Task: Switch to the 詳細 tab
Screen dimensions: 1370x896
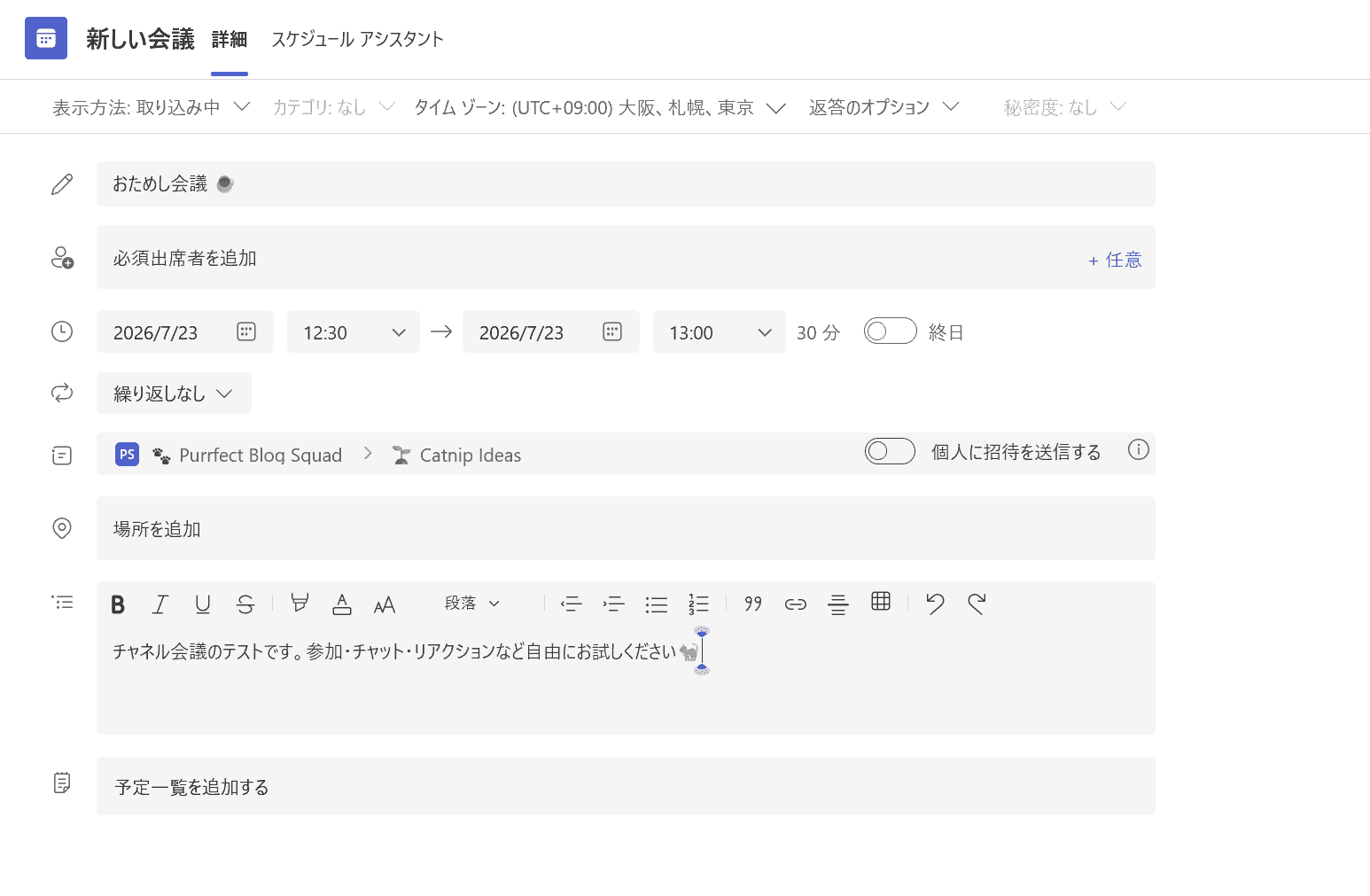Action: (230, 39)
